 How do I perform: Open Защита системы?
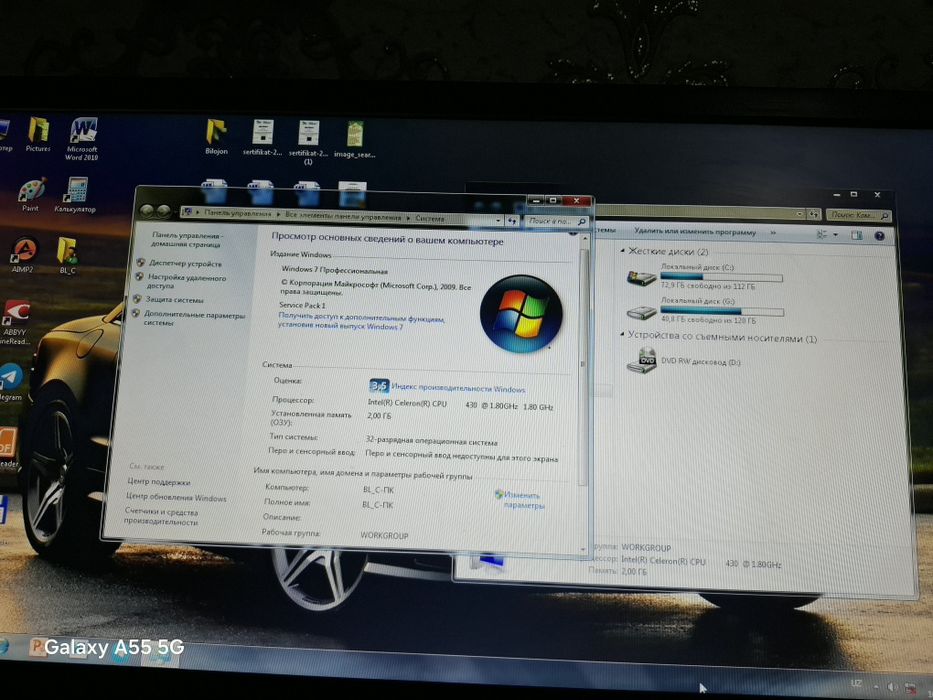coord(174,299)
